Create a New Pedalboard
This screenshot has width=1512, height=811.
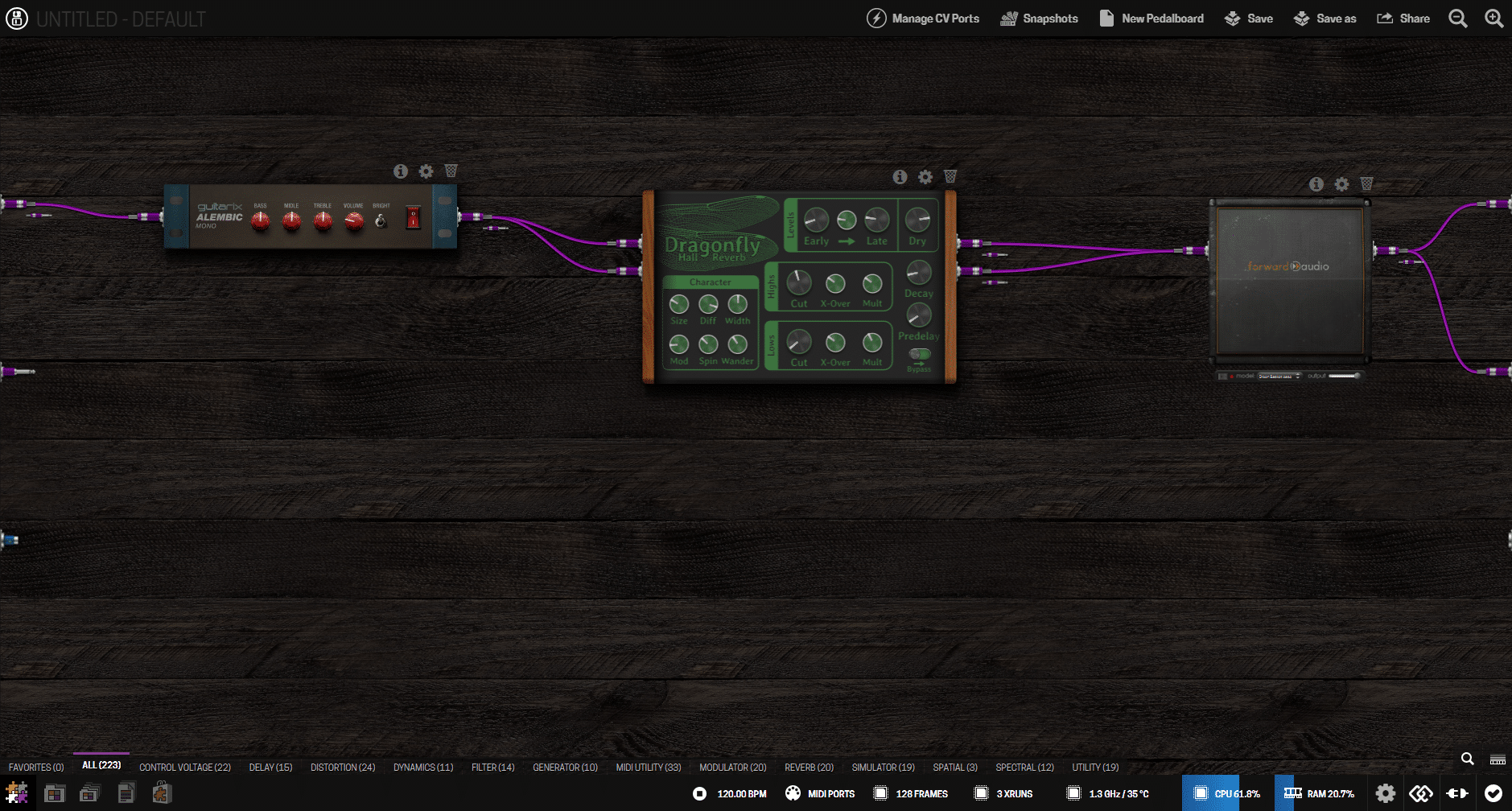(x=1152, y=18)
